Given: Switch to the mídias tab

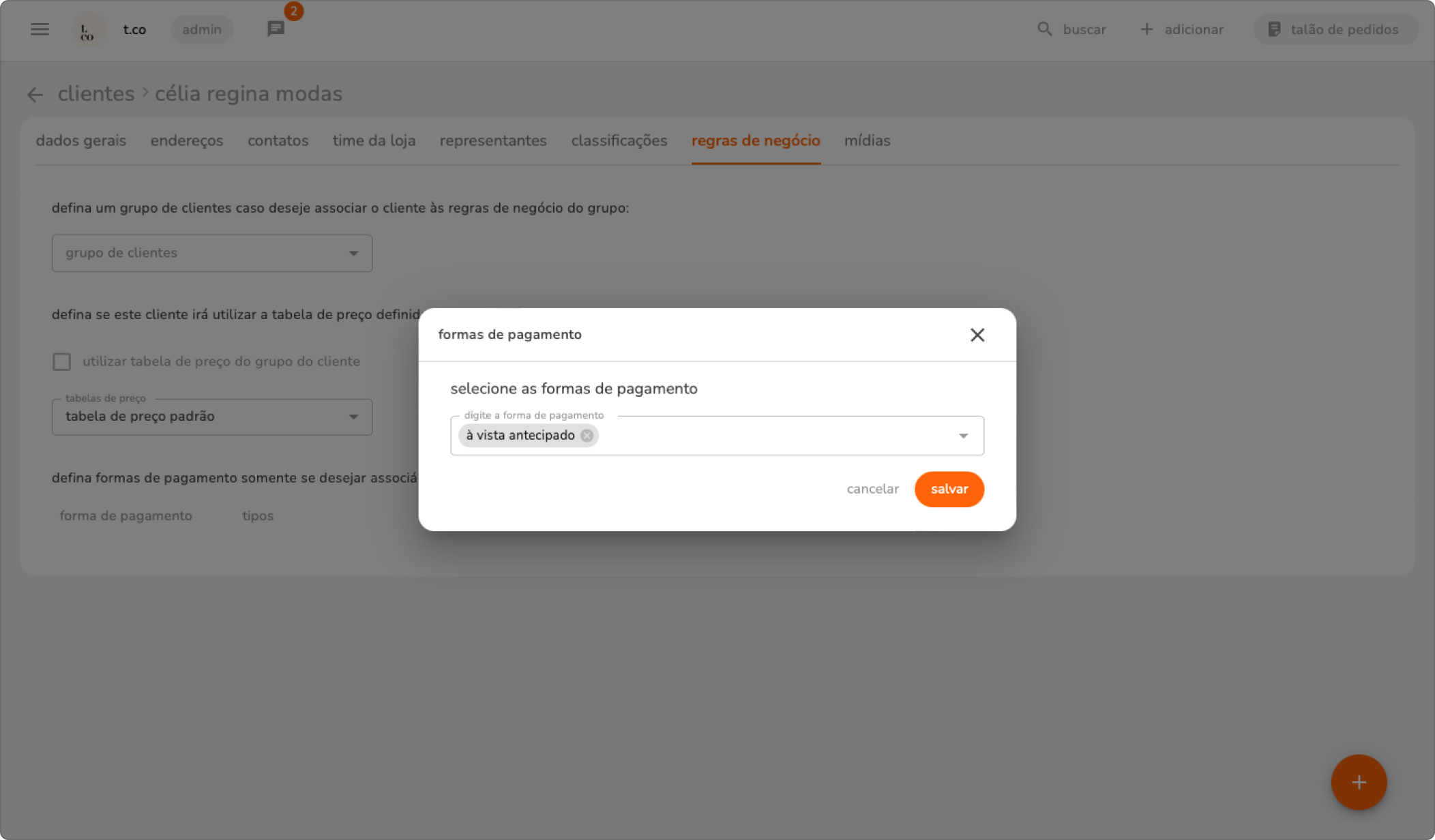Looking at the screenshot, I should coord(867,140).
